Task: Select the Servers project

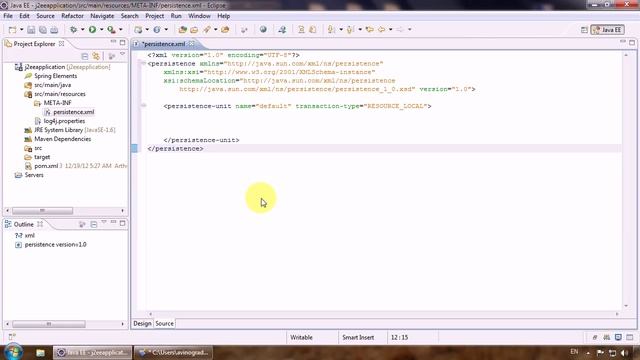Action: coord(34,175)
